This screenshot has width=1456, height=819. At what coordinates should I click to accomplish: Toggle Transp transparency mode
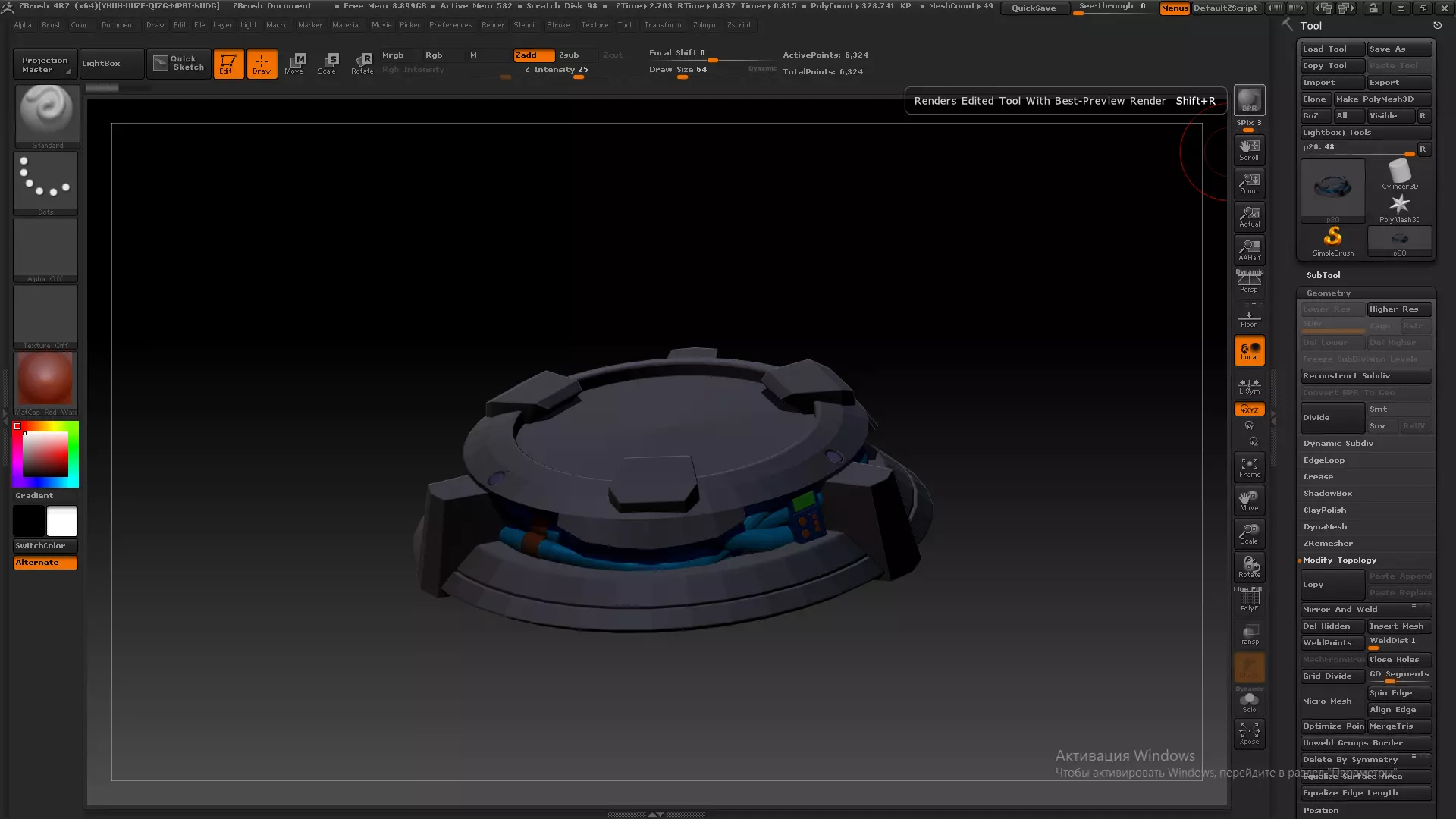coord(1249,634)
